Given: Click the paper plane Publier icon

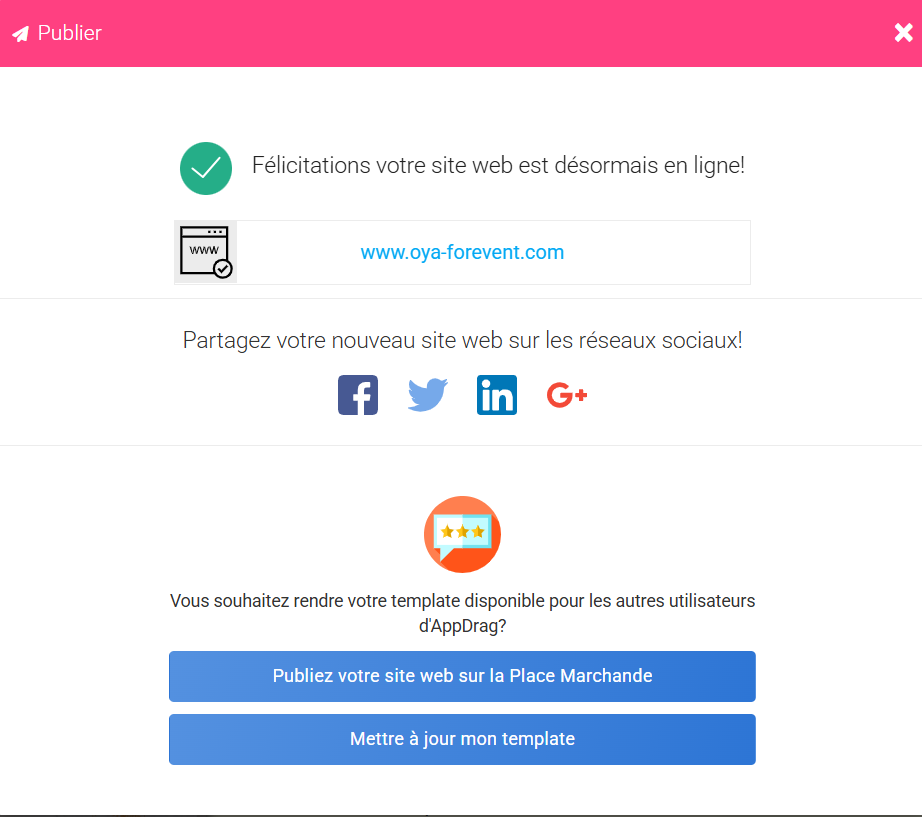Looking at the screenshot, I should (21, 34).
